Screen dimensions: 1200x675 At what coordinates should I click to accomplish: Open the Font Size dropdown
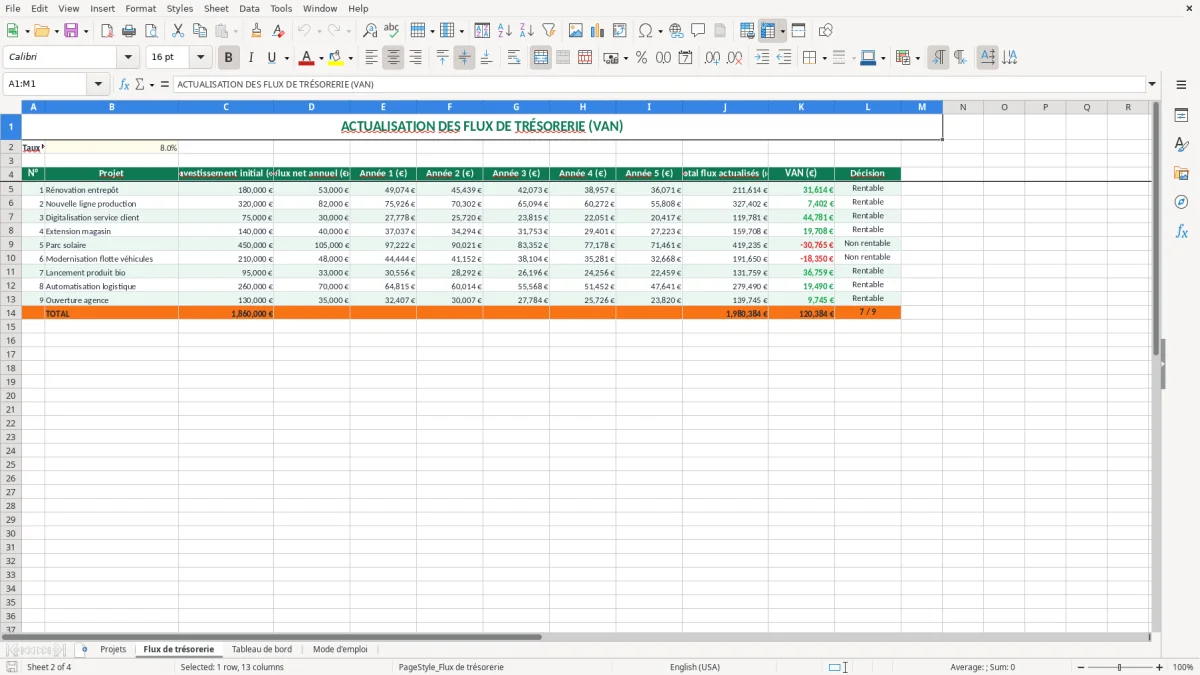point(201,58)
